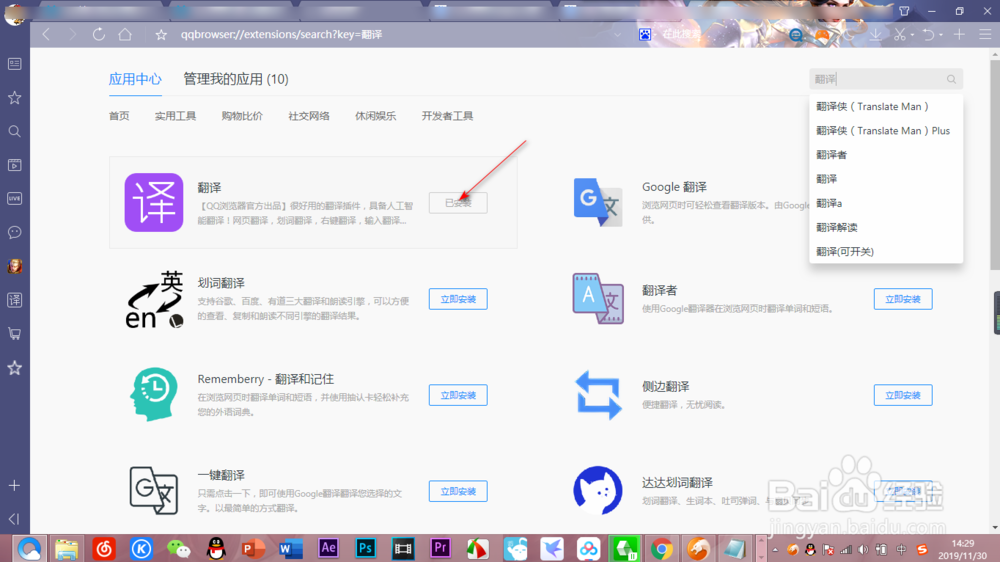Viewport: 1000px width, 562px height.
Task: Install the 侧边翻译 extension
Action: coord(902,396)
